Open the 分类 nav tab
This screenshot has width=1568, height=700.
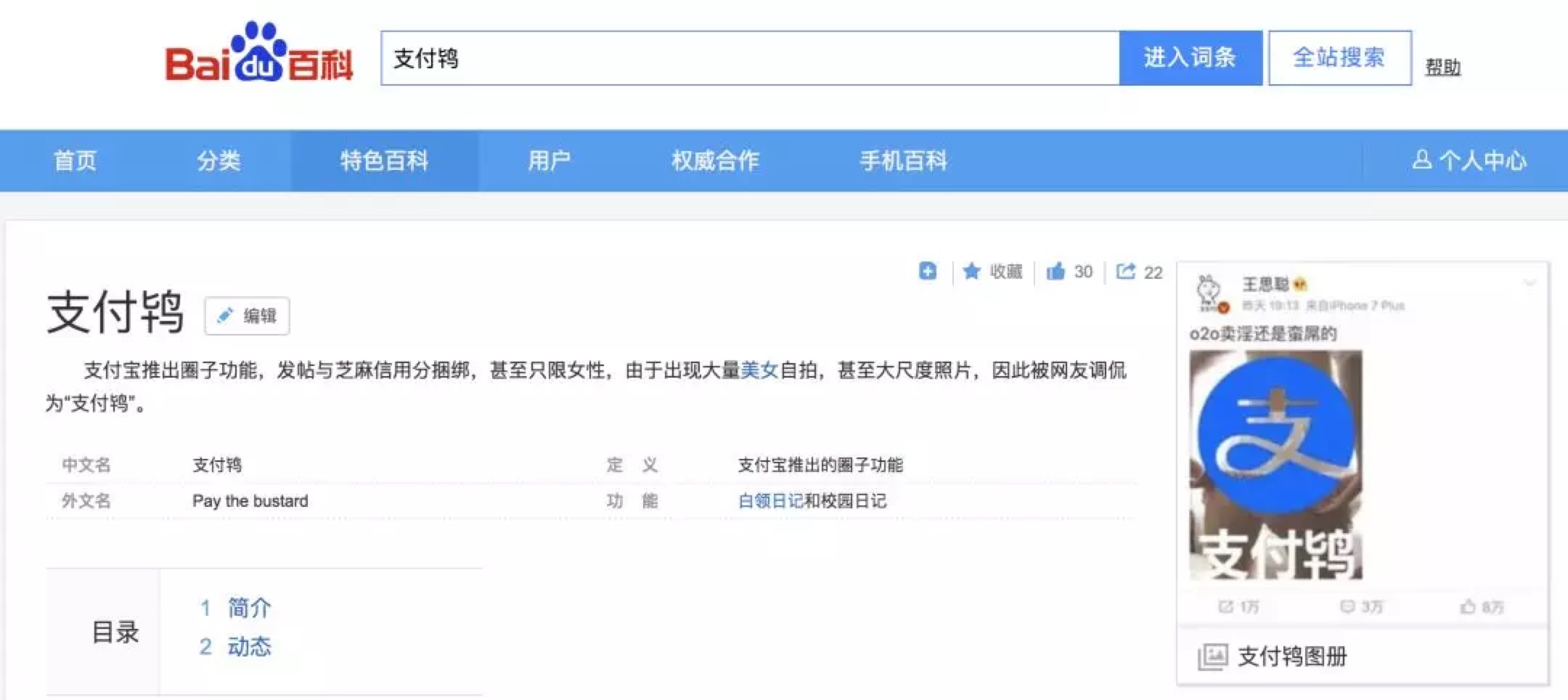tap(219, 160)
